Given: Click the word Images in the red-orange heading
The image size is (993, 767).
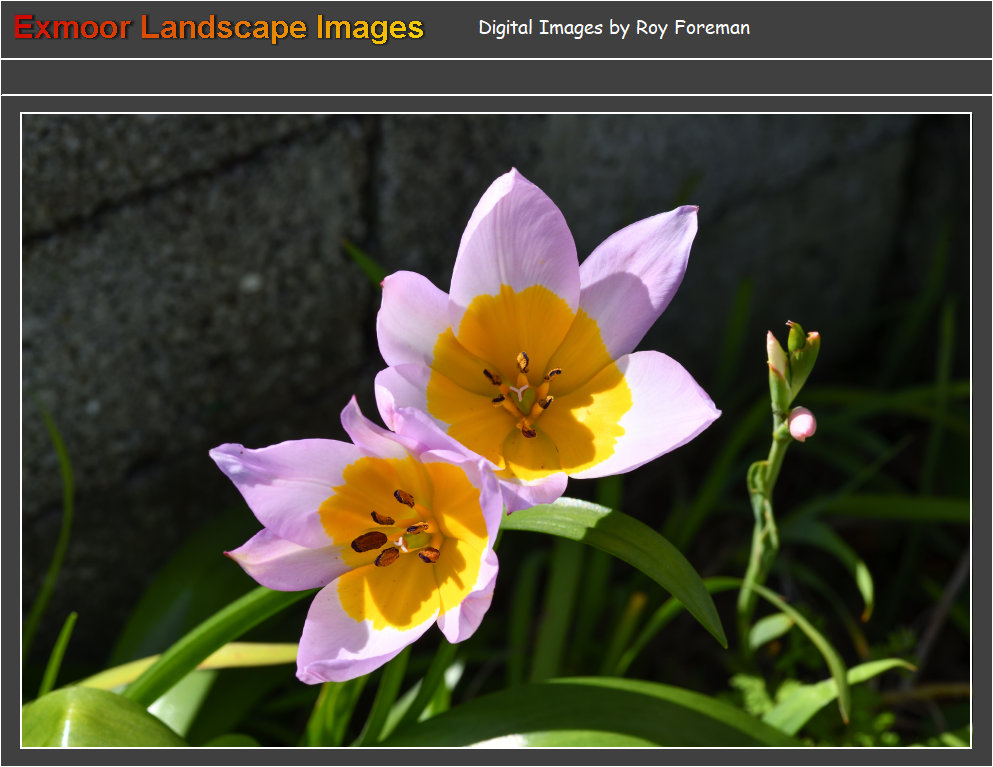Looking at the screenshot, I should click(370, 28).
